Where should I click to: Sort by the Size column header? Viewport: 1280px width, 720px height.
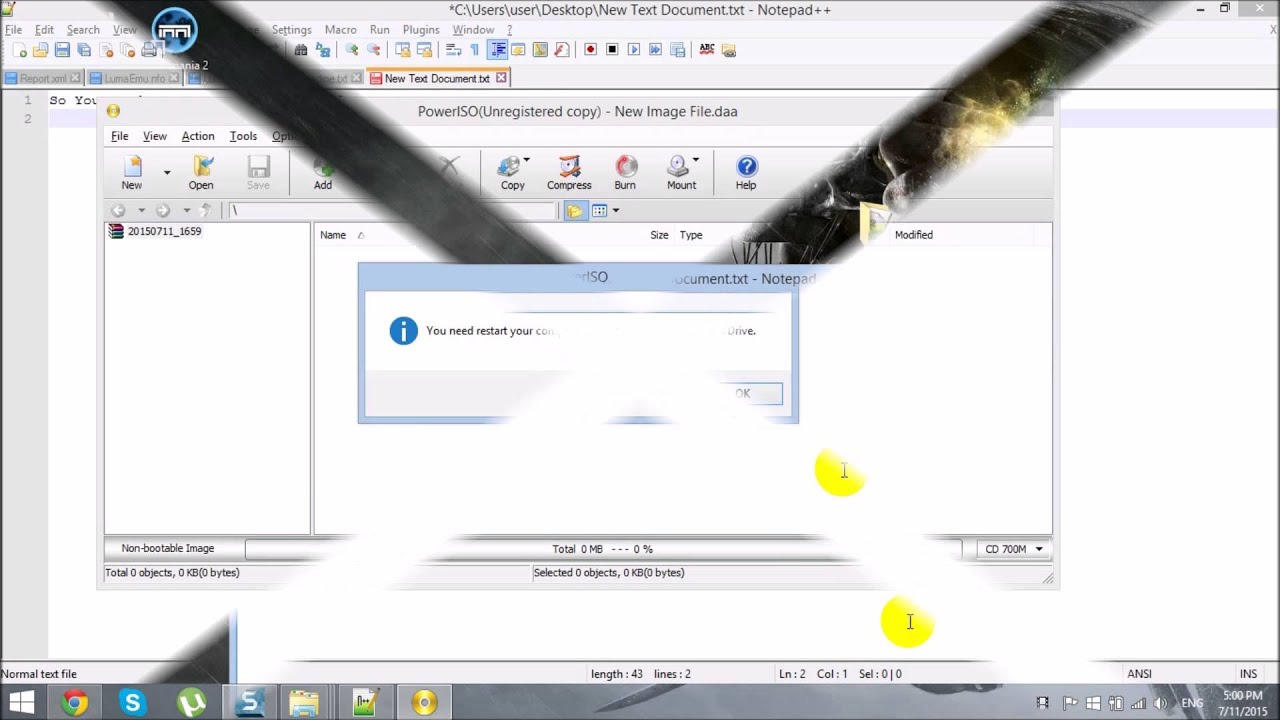point(659,235)
